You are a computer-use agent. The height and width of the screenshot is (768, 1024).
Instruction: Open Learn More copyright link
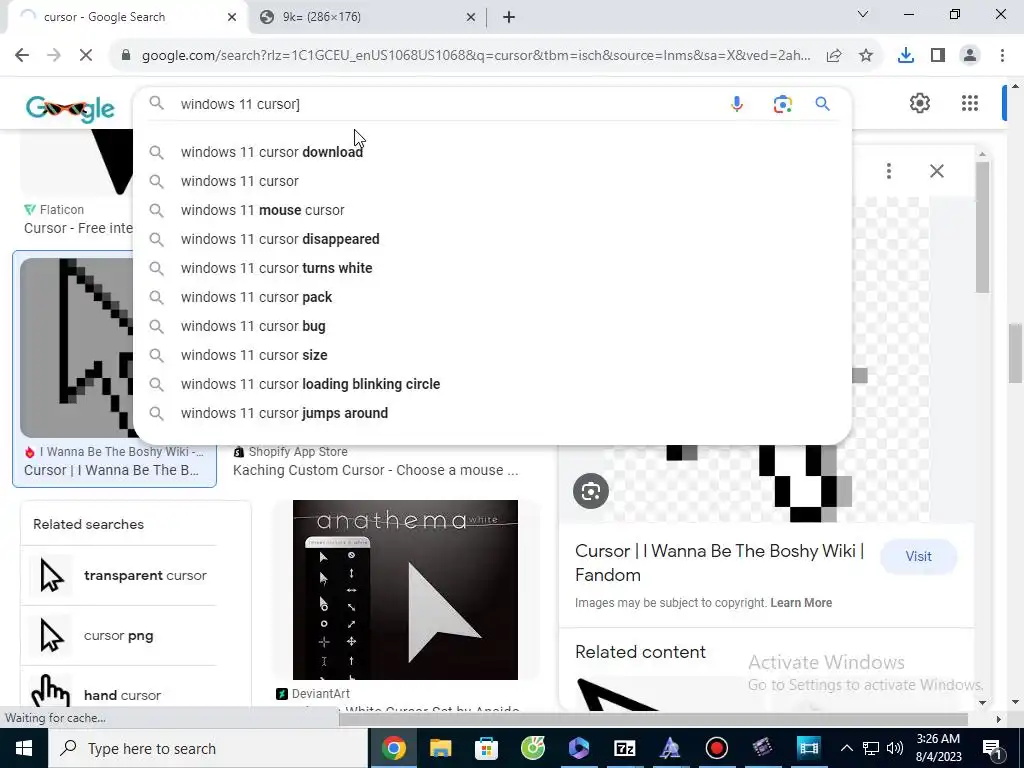point(801,603)
